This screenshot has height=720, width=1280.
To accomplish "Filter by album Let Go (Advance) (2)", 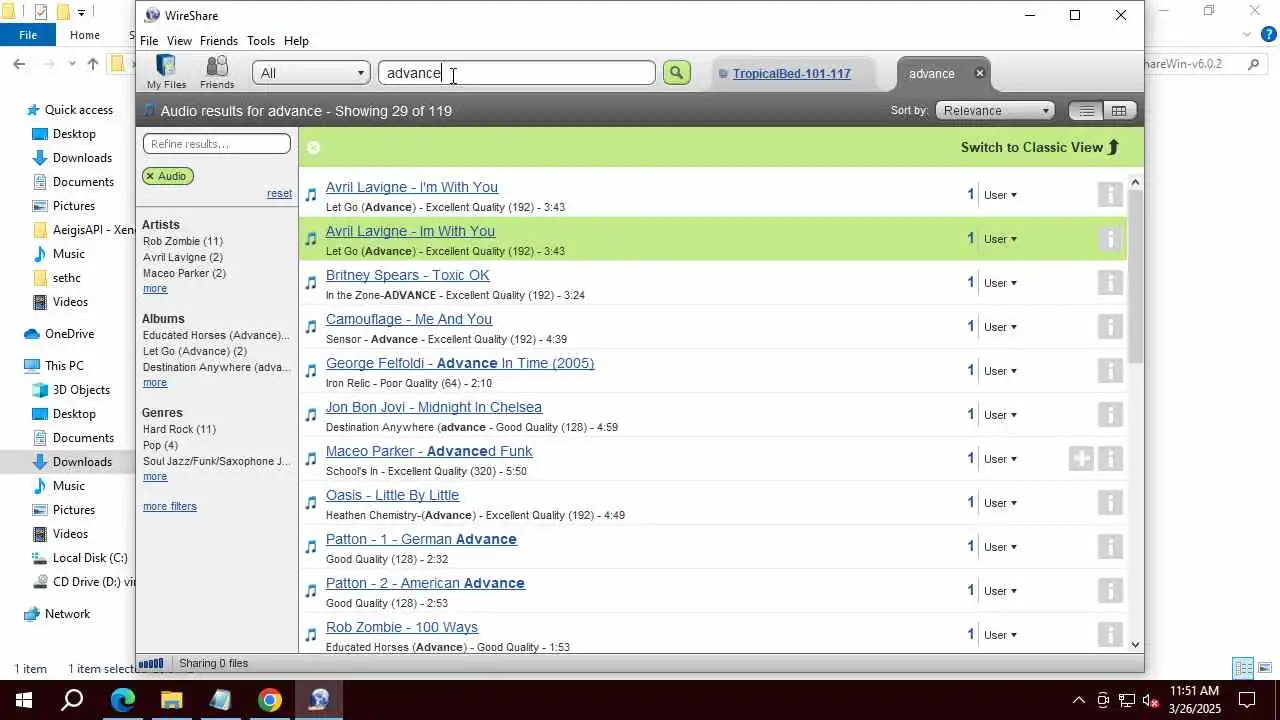I will pos(195,351).
